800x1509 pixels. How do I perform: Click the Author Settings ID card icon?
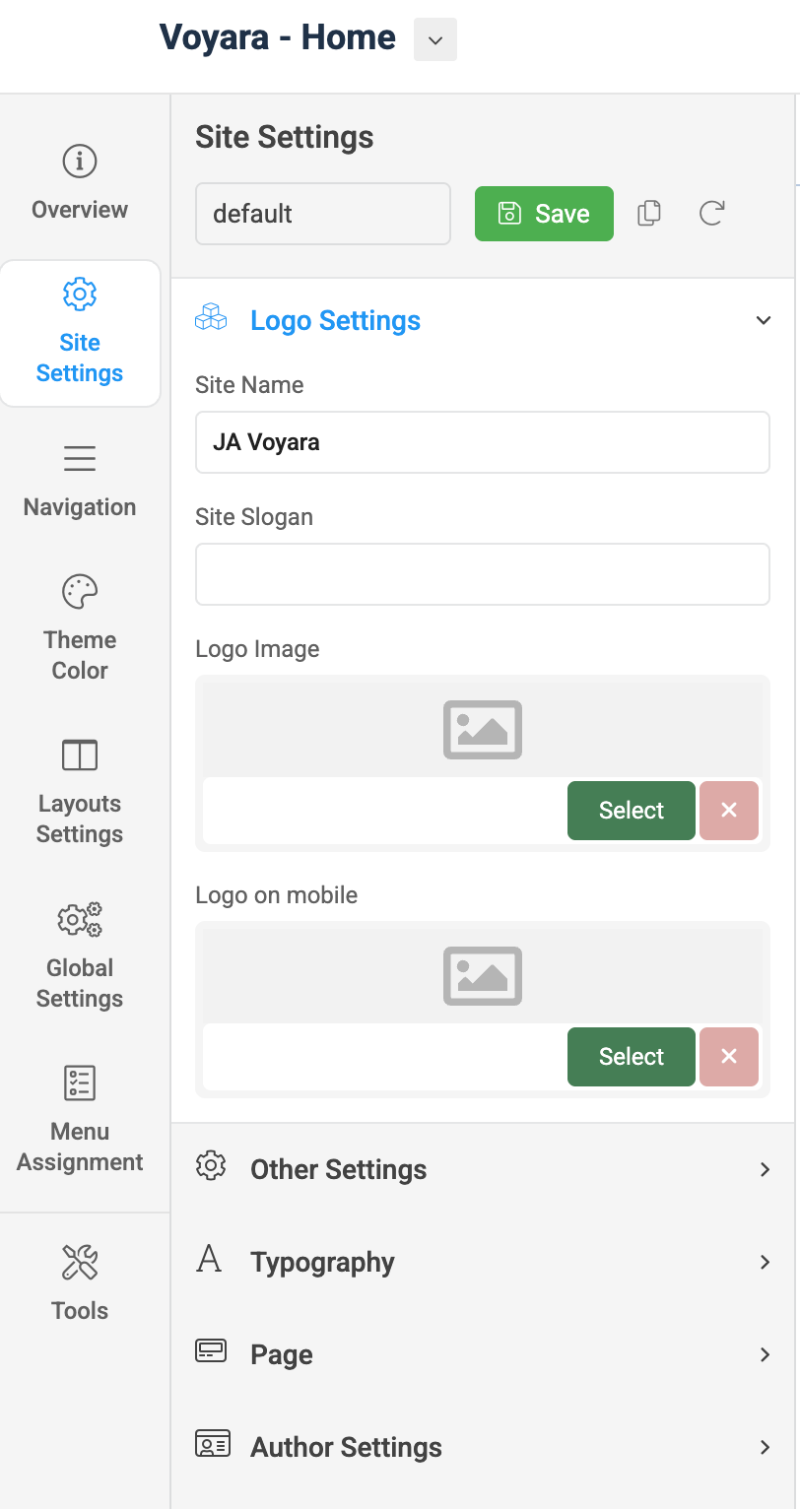click(x=212, y=1445)
